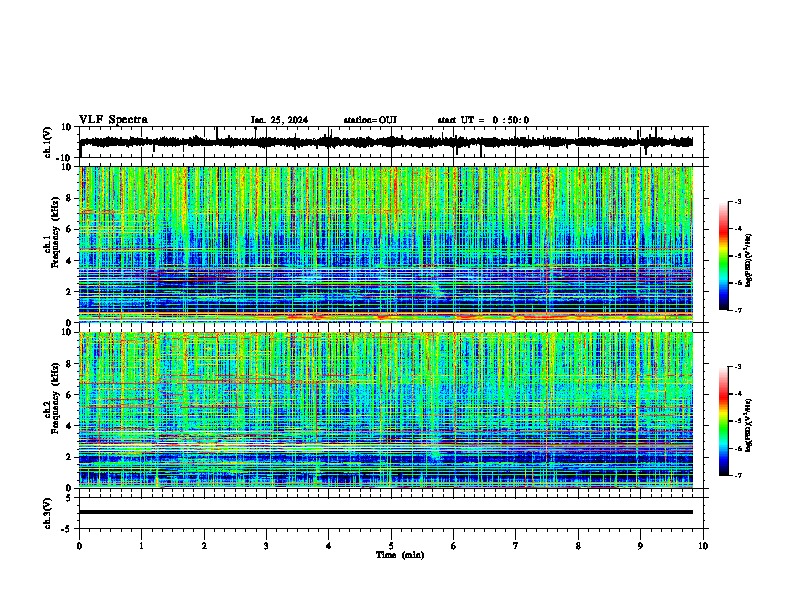Click the 8 kHz tick of ch.2 spectrogram

tap(70, 364)
